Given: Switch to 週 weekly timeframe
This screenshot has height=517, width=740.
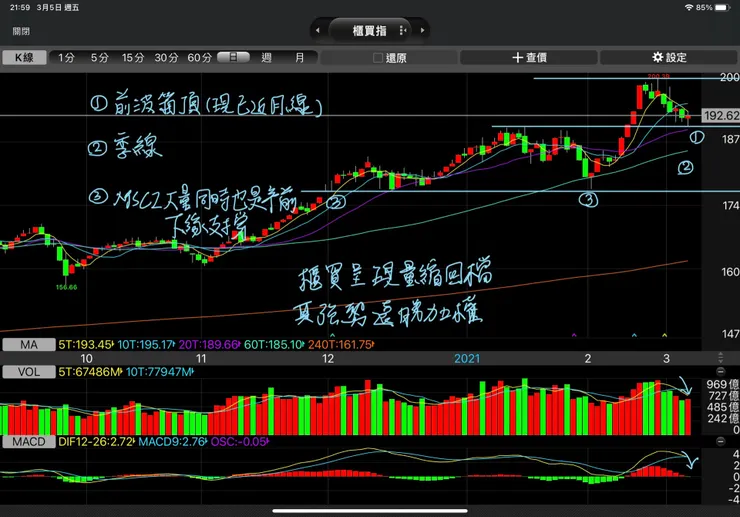Looking at the screenshot, I should 267,58.
